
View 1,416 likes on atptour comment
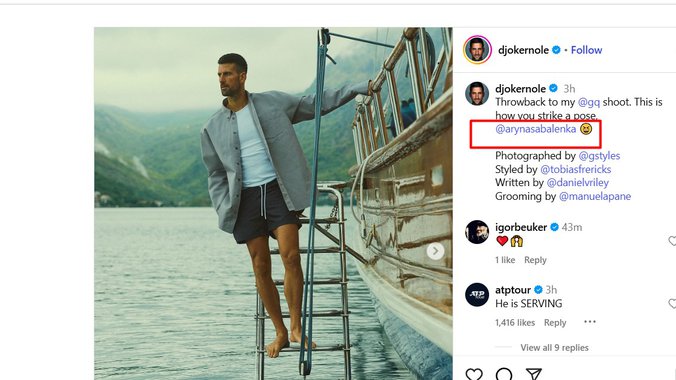[515, 323]
